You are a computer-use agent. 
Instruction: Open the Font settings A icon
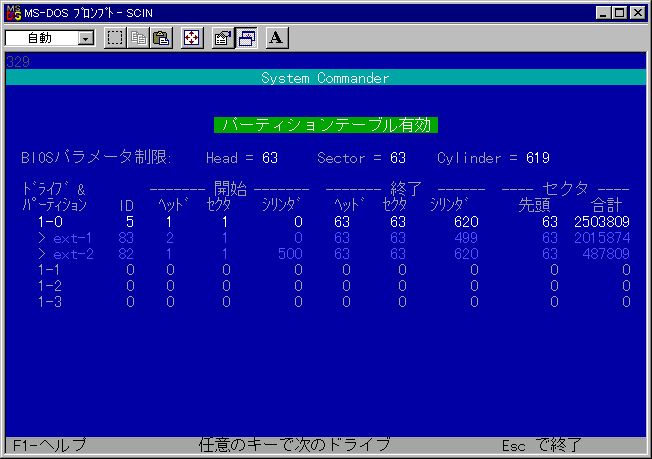point(277,38)
